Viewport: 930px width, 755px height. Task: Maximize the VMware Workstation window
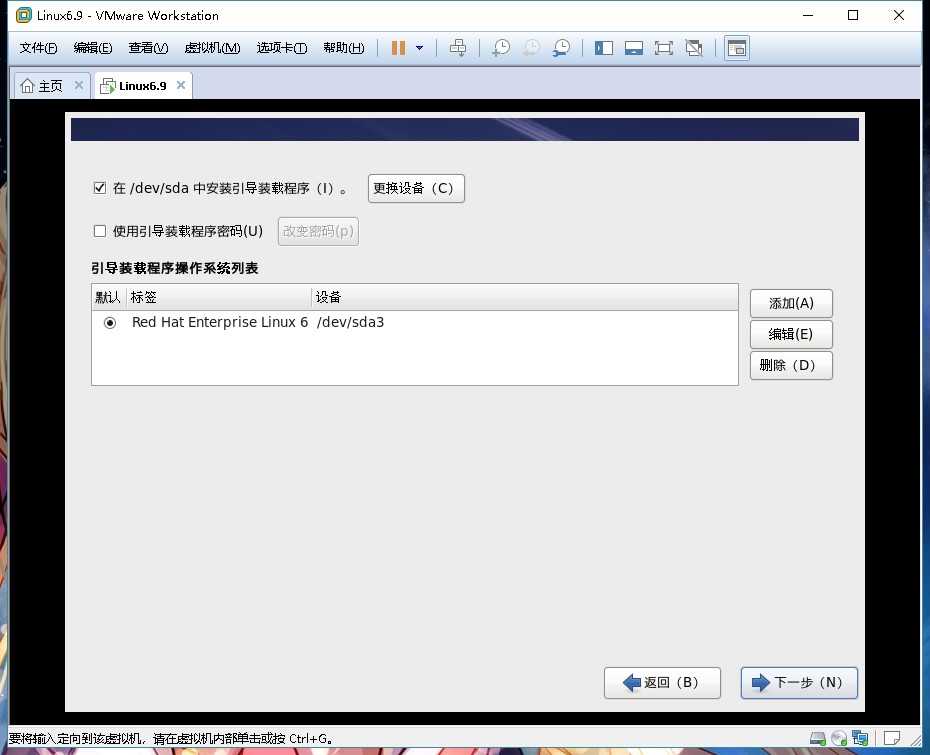coord(853,15)
